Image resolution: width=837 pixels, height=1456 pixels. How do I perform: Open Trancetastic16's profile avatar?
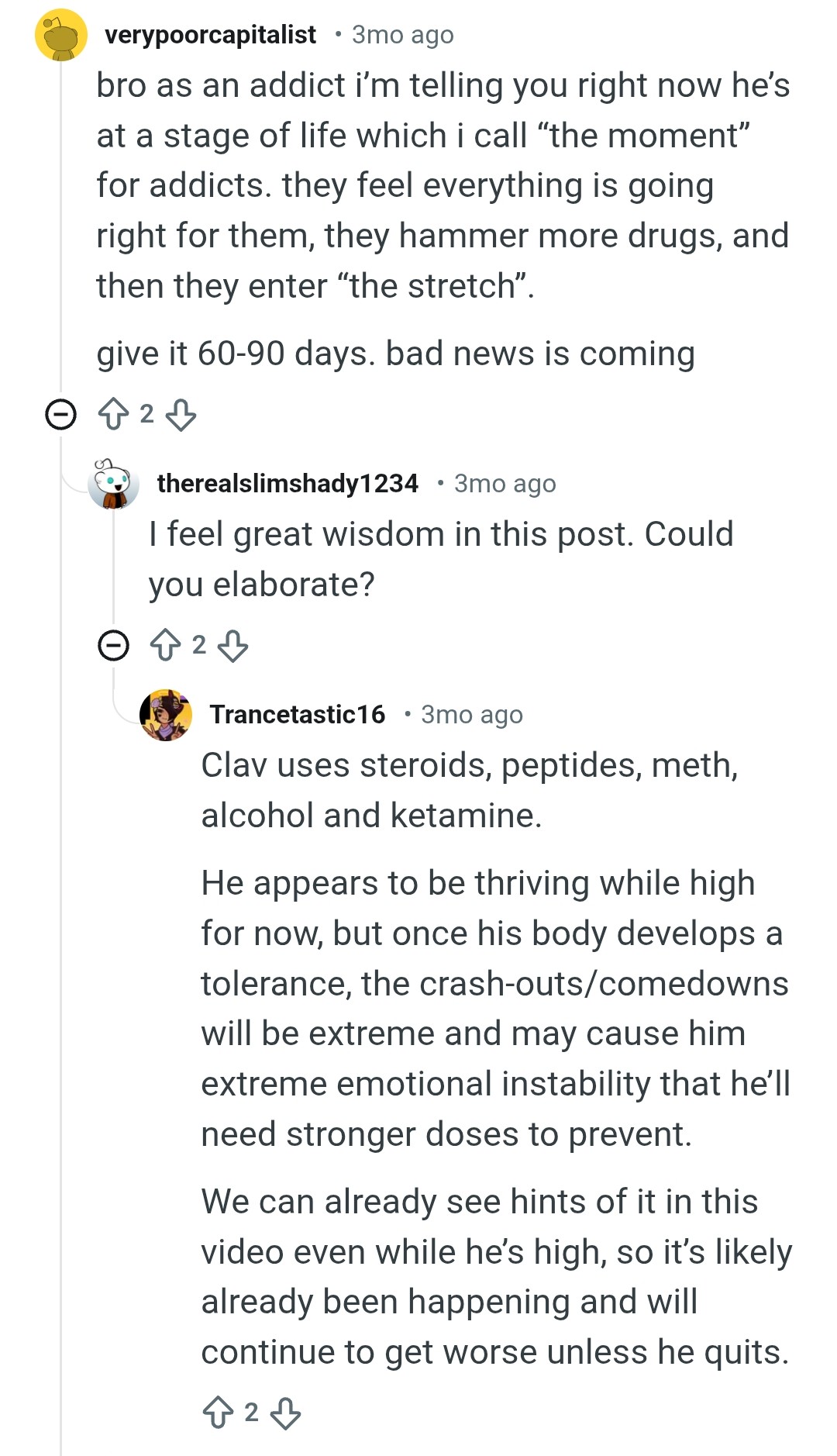coord(166,715)
